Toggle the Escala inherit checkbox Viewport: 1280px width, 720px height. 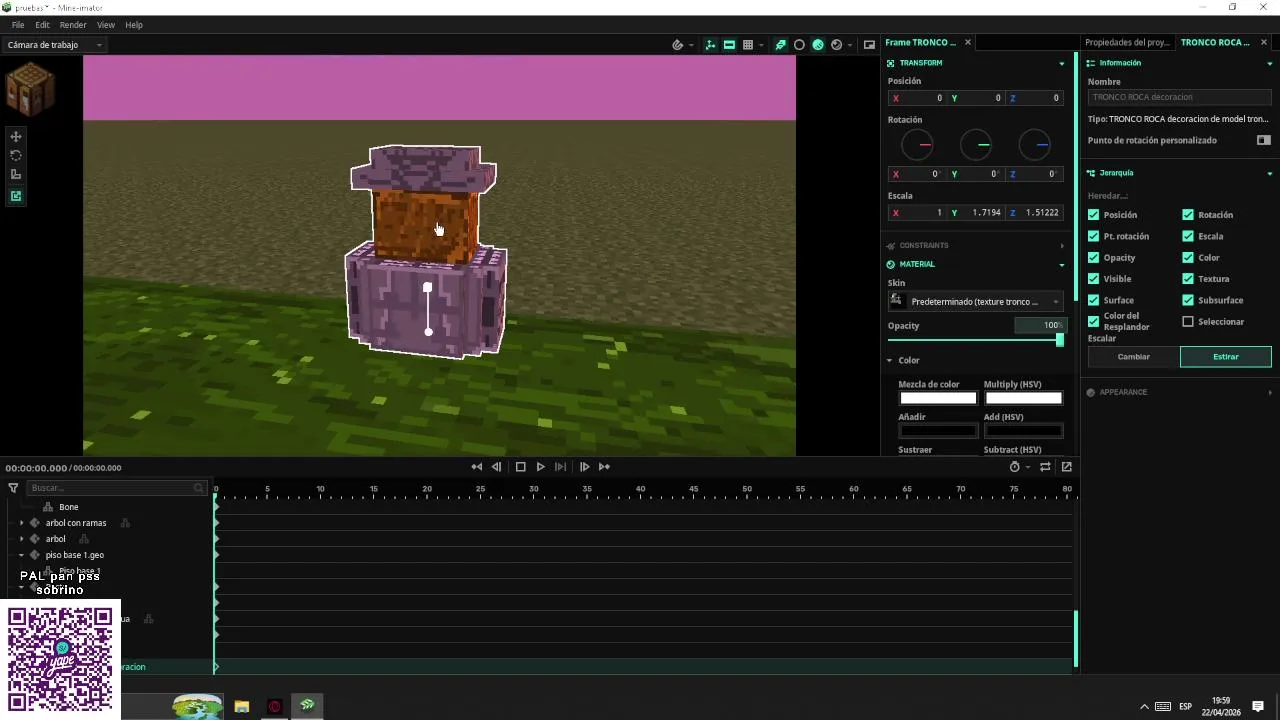tap(1188, 236)
